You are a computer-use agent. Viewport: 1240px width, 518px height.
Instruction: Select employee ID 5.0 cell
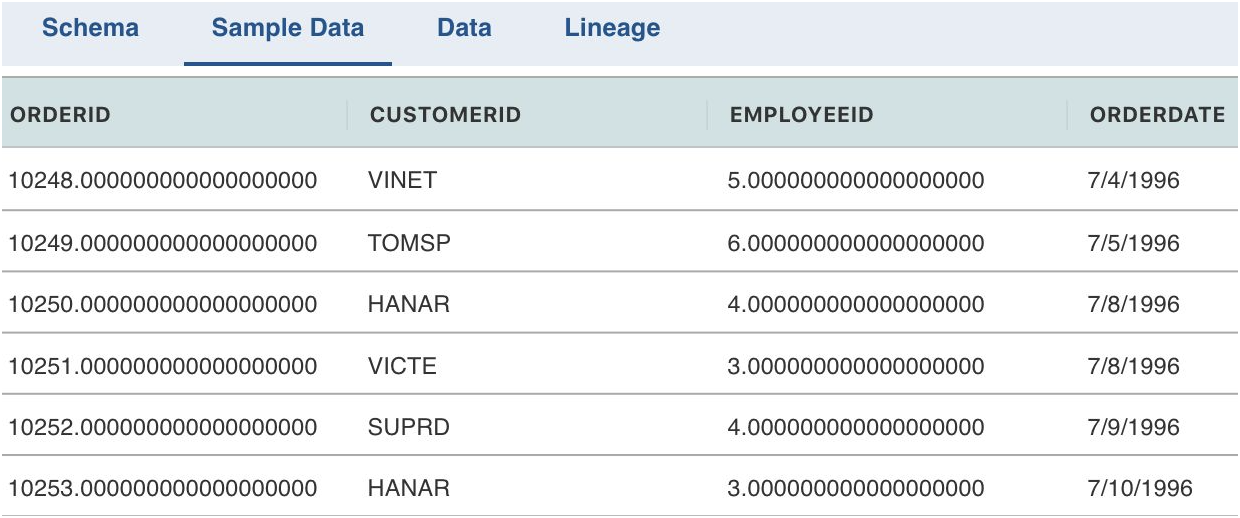pos(856,181)
